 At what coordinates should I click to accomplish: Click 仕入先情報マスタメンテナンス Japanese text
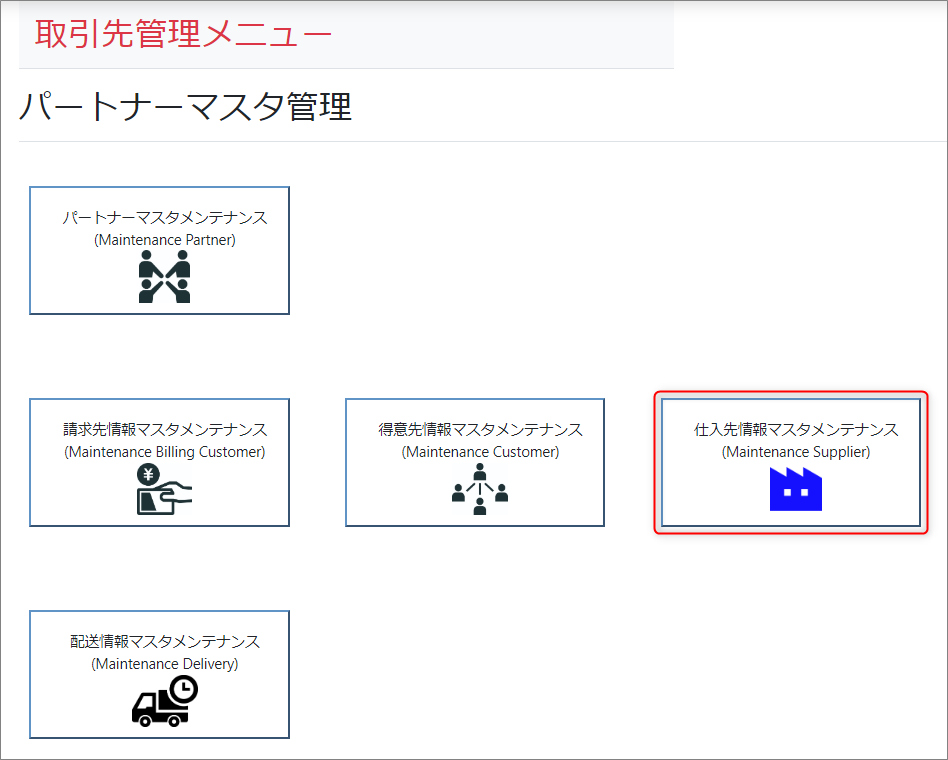[796, 430]
